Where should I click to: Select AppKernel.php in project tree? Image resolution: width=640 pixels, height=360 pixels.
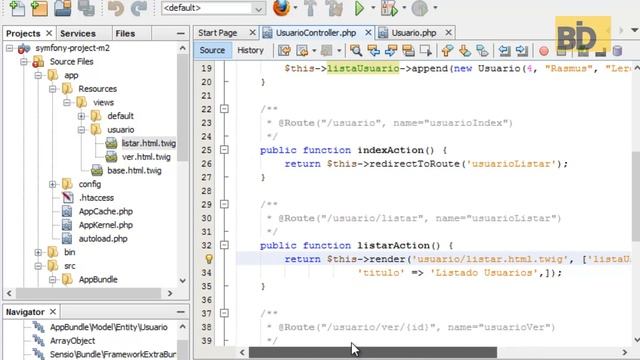click(105, 225)
